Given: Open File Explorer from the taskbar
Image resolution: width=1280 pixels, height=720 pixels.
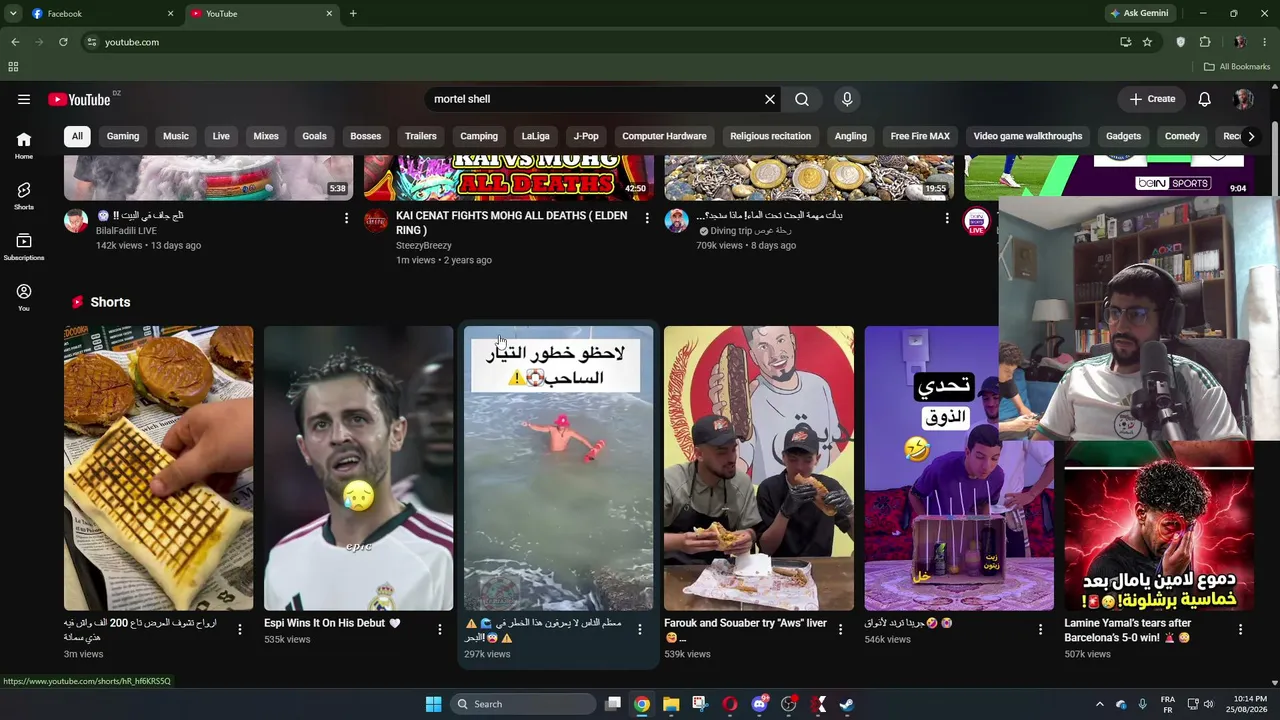Looking at the screenshot, I should click(671, 704).
